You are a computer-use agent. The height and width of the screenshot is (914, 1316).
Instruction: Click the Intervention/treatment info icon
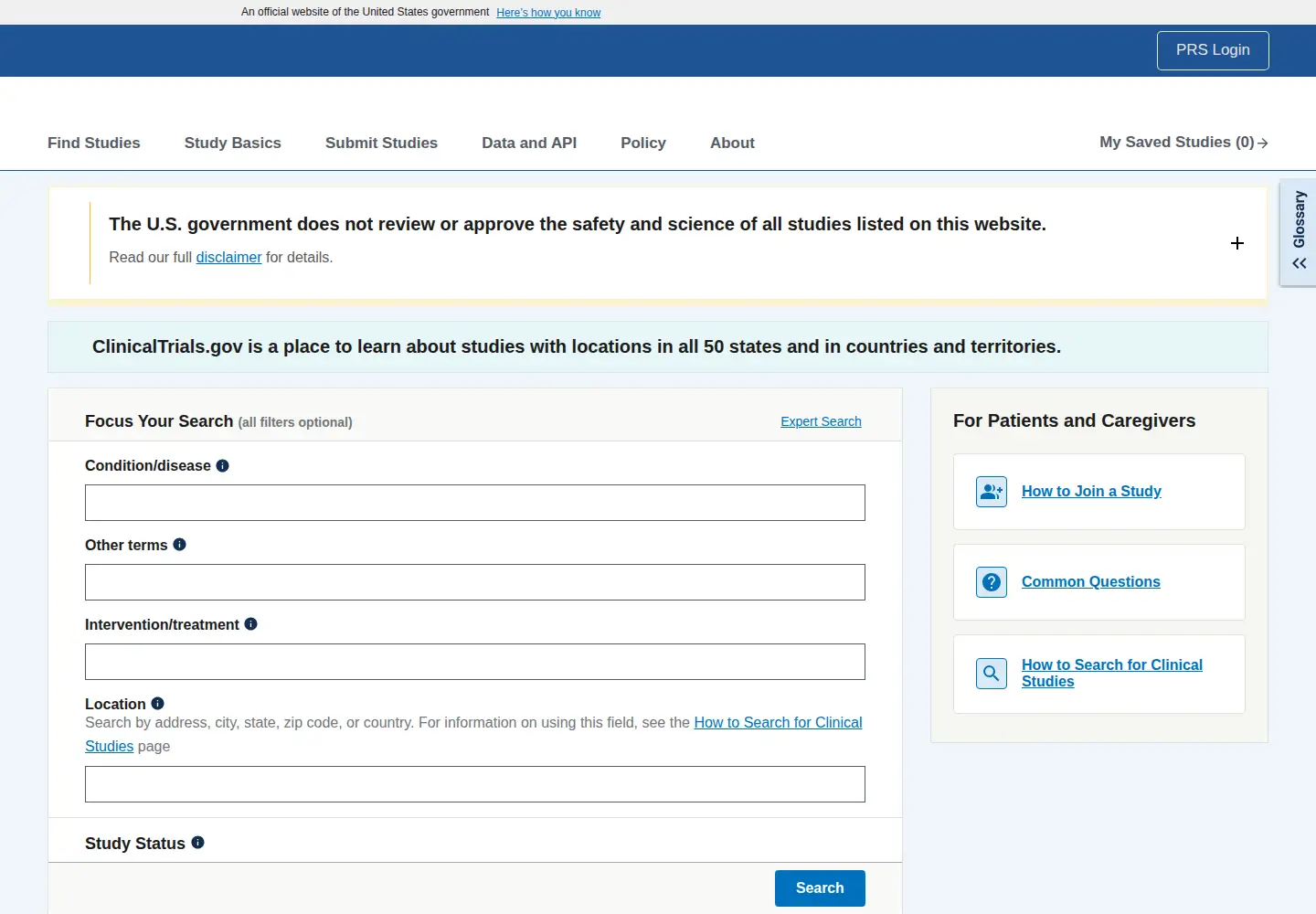tap(250, 623)
